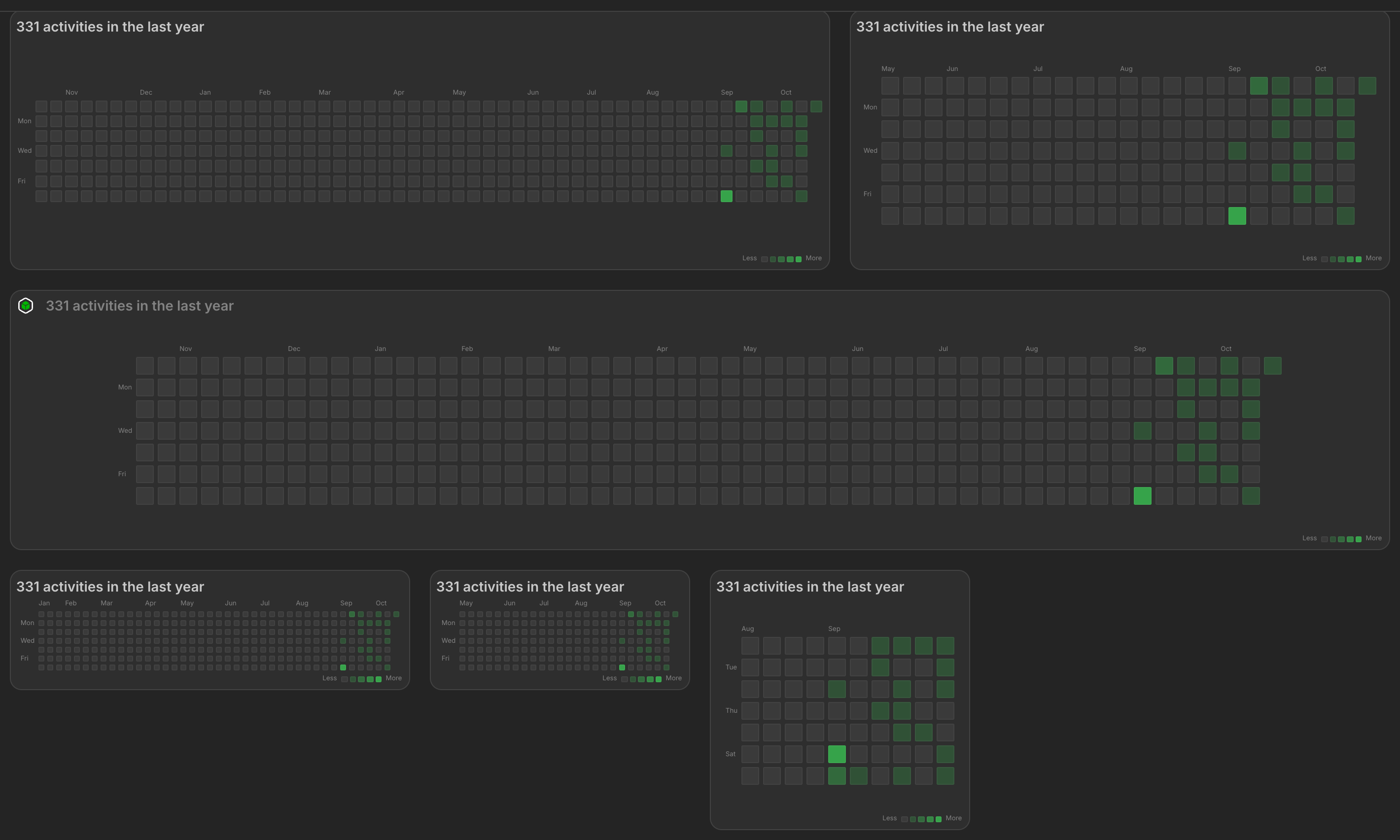
Task: Click the 'More' legend label in the cube logo calendar
Action: point(1373,538)
